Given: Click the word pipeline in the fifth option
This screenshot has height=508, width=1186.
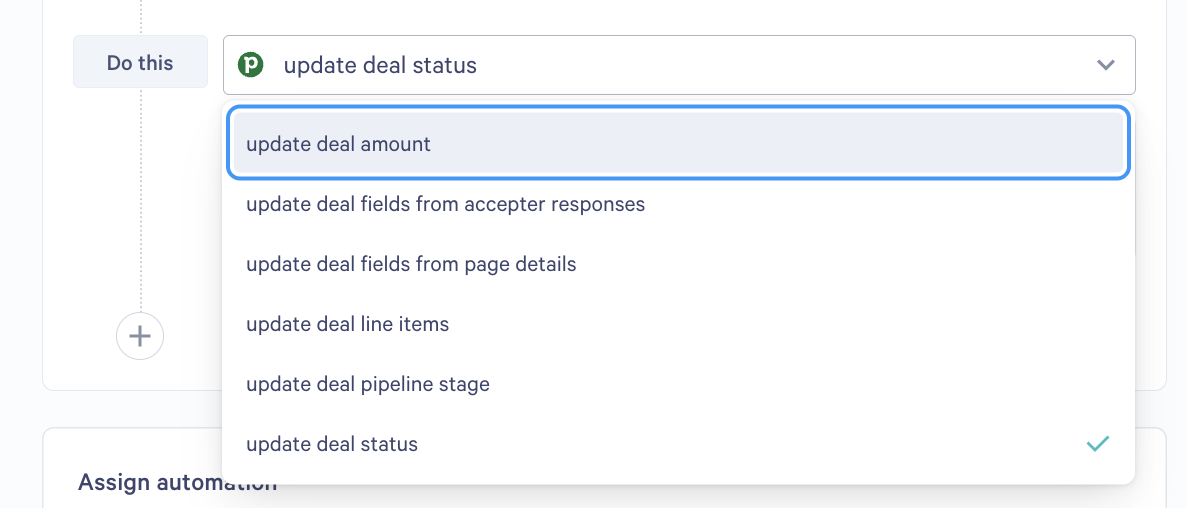Looking at the screenshot, I should click(x=399, y=384).
